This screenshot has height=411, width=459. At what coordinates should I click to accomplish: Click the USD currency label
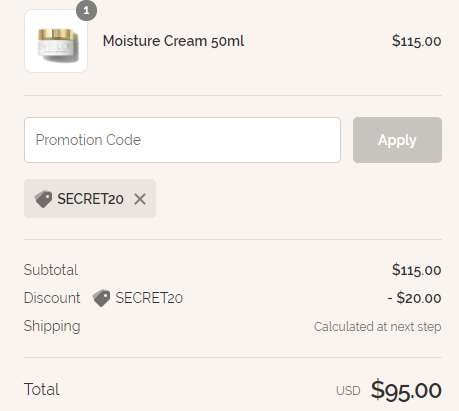tap(348, 391)
